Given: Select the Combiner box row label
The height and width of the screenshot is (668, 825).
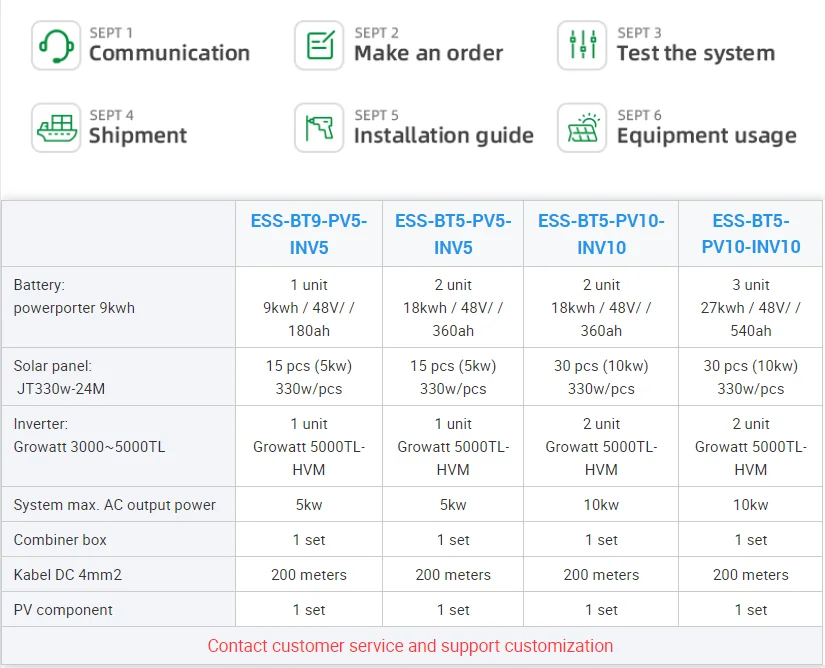Looking at the screenshot, I should point(60,540).
